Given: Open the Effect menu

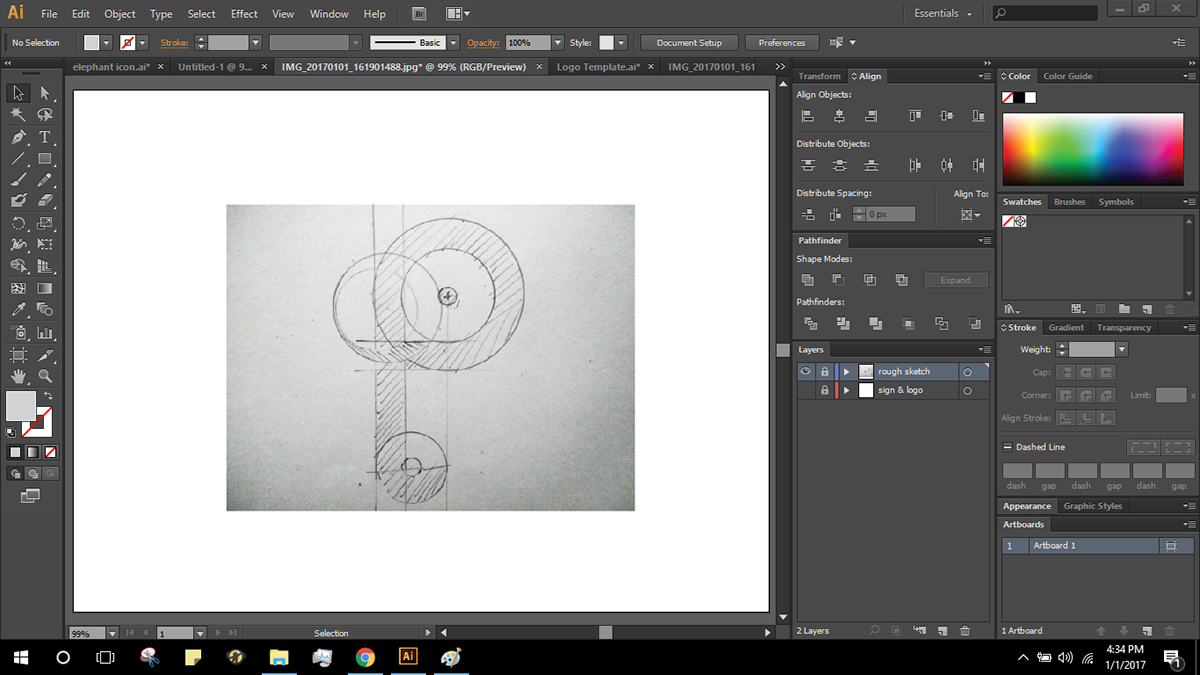Looking at the screenshot, I should pos(244,14).
